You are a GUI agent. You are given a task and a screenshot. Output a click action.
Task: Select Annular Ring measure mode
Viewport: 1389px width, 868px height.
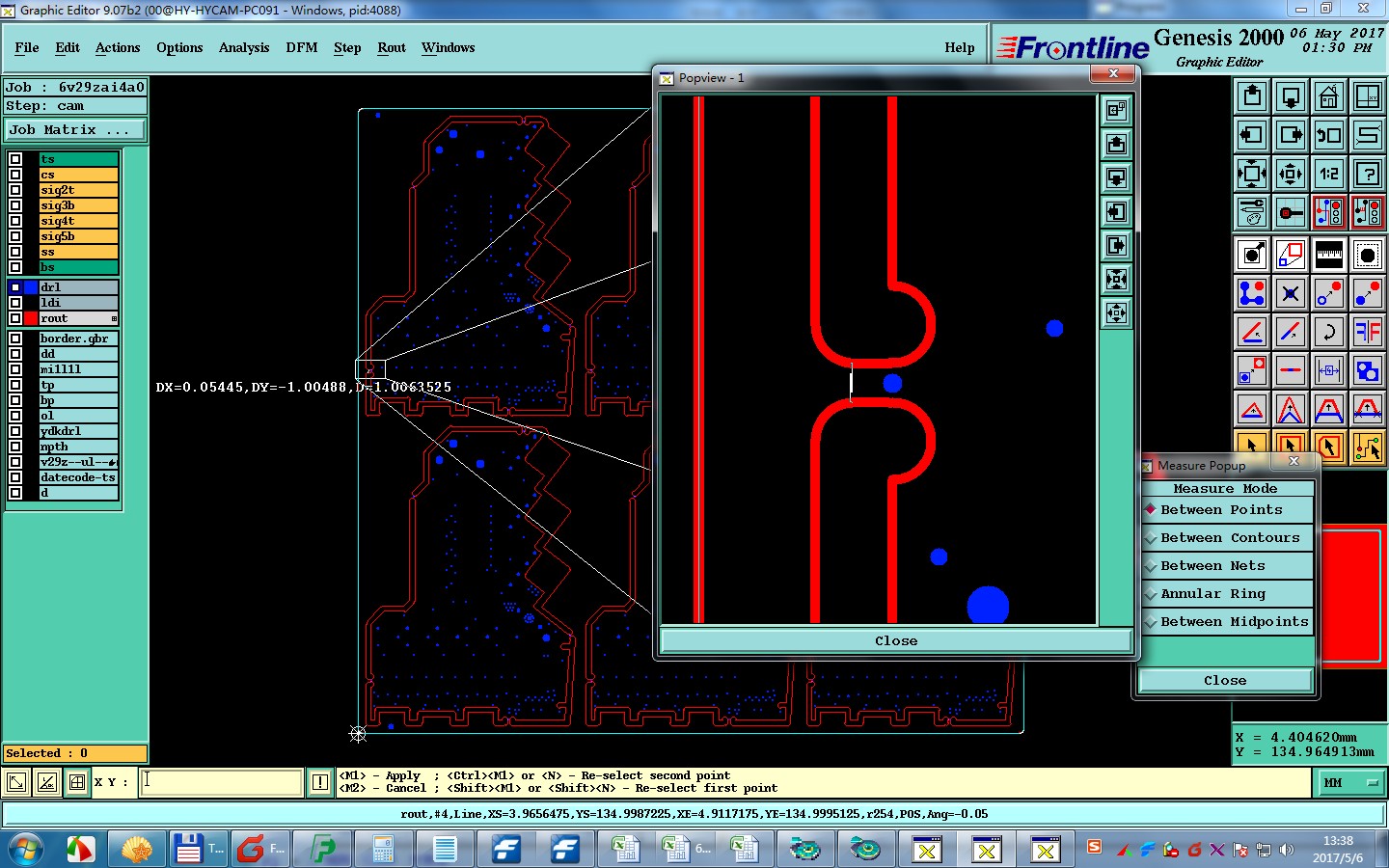(x=1226, y=594)
